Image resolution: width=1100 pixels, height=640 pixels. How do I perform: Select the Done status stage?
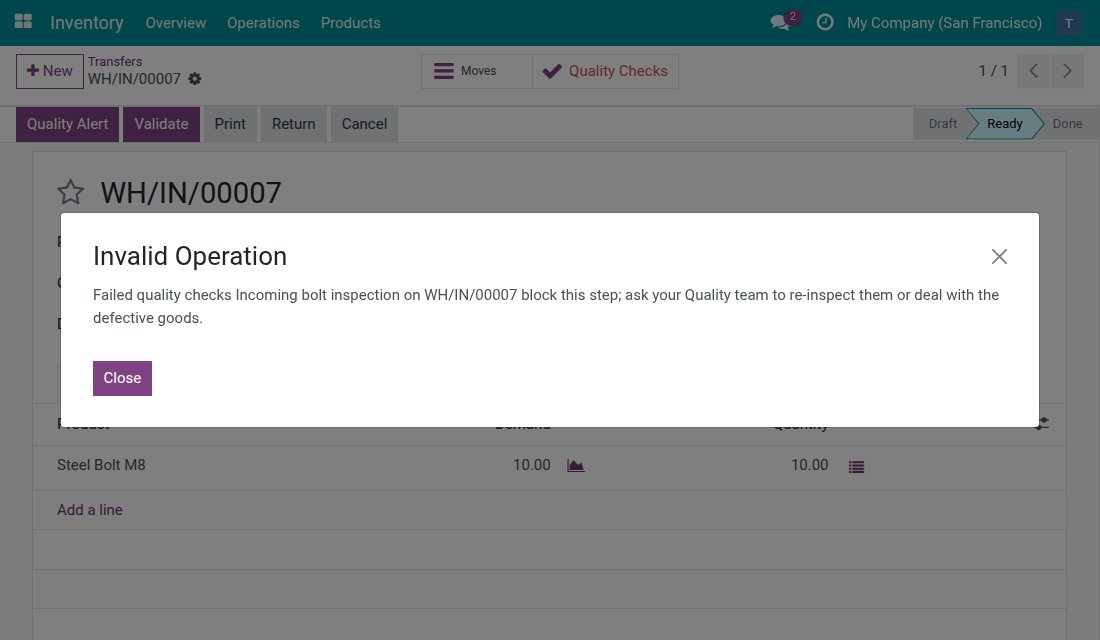pos(1067,124)
